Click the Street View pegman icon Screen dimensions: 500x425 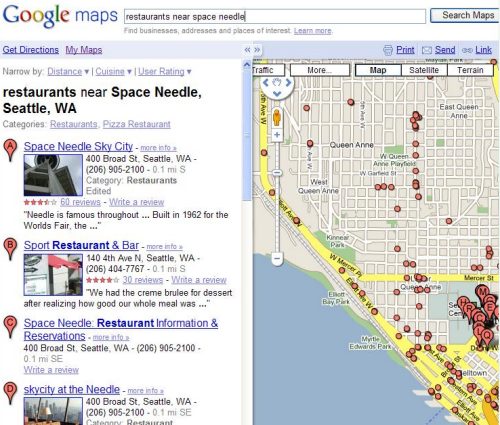coord(277,117)
